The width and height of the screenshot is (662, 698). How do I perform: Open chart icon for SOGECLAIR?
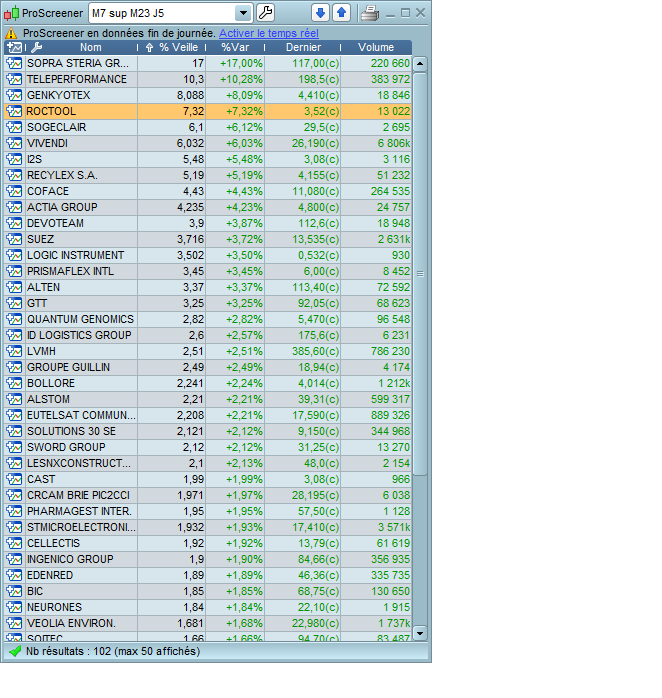click(x=14, y=127)
